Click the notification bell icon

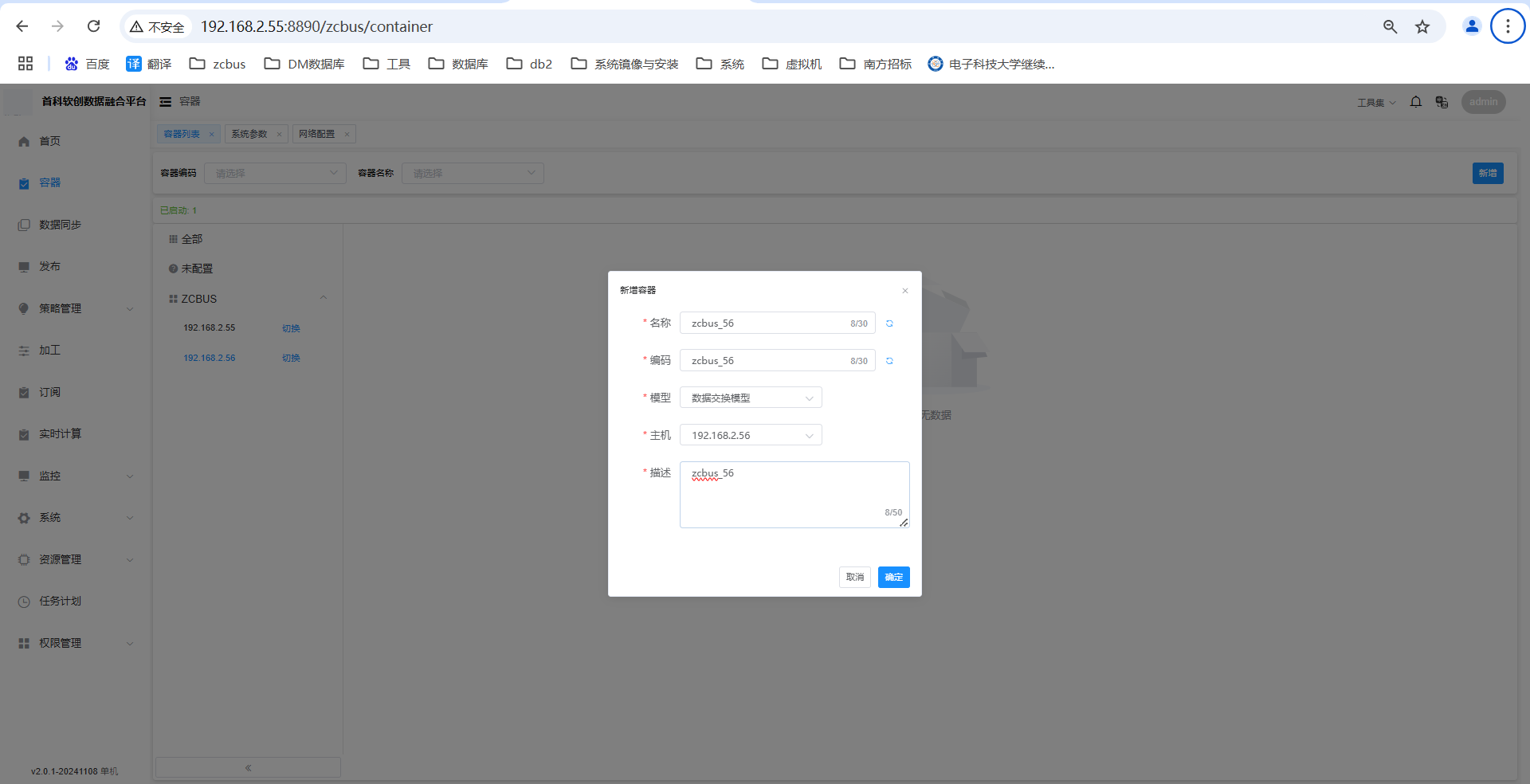1415,102
